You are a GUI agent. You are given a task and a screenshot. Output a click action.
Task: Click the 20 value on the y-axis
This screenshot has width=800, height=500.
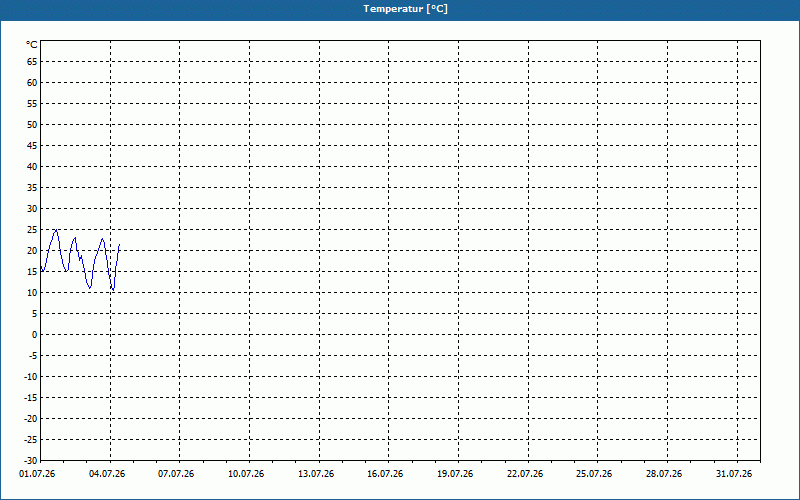[32, 251]
